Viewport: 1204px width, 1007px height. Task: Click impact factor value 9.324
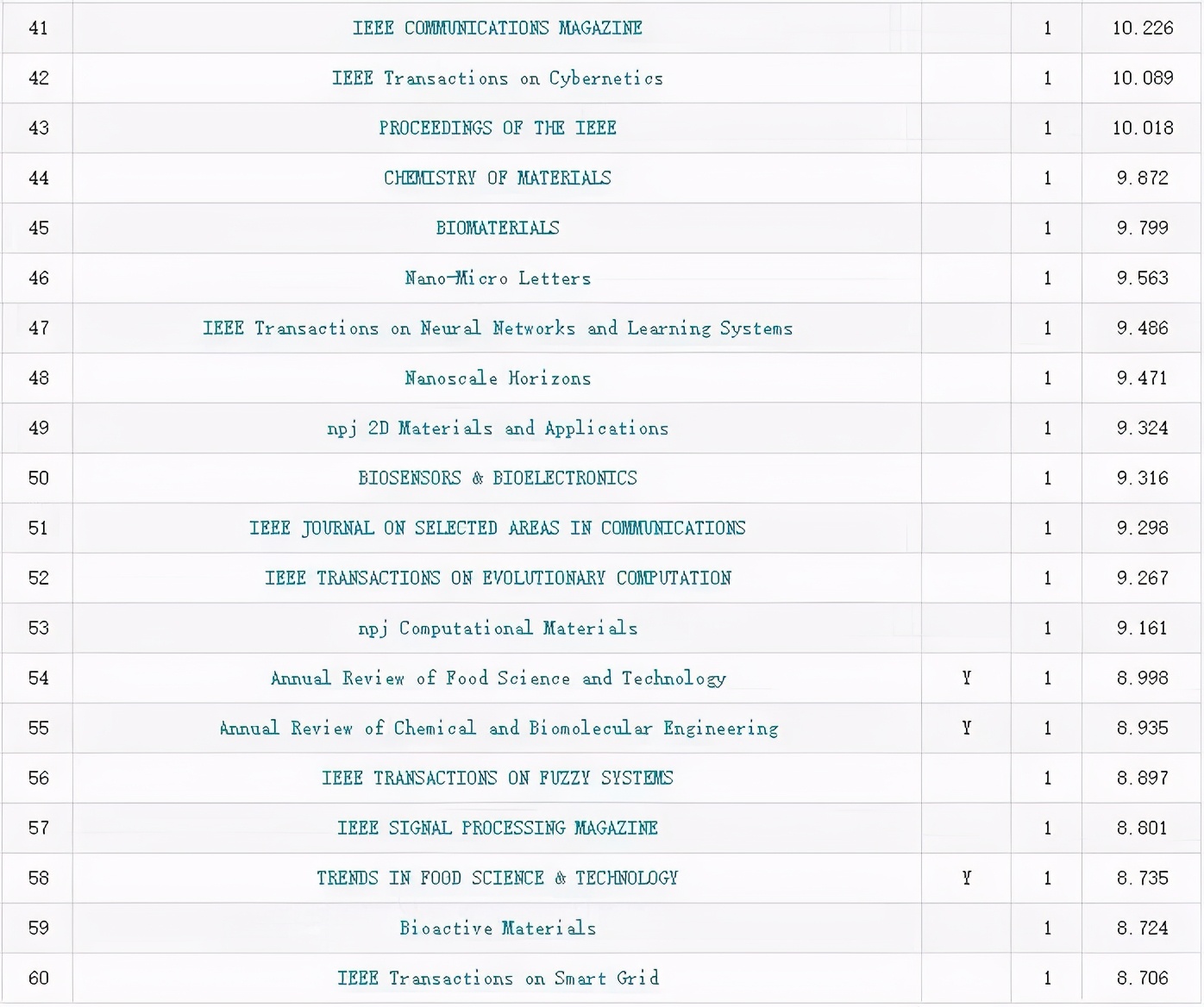(x=1143, y=428)
